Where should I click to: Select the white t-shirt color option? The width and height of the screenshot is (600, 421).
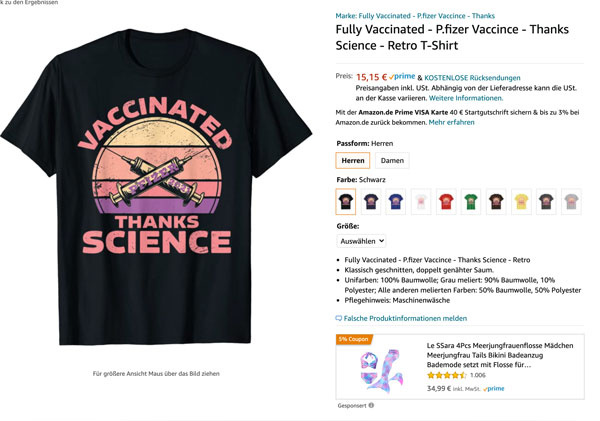point(421,202)
